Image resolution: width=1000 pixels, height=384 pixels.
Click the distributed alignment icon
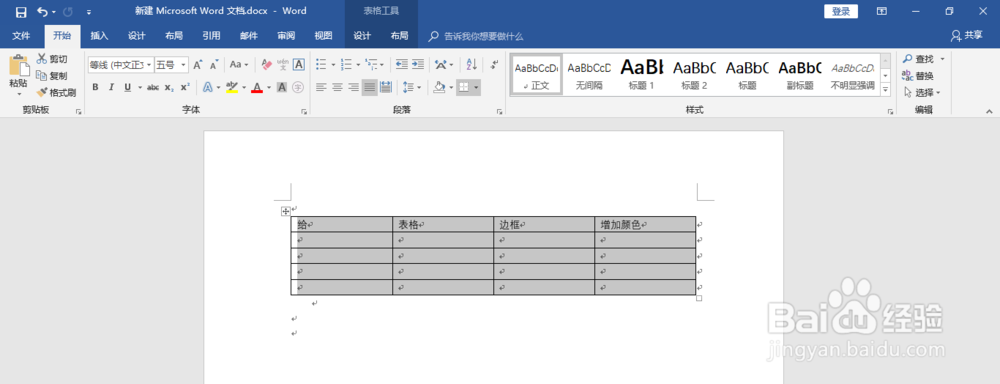coord(386,87)
